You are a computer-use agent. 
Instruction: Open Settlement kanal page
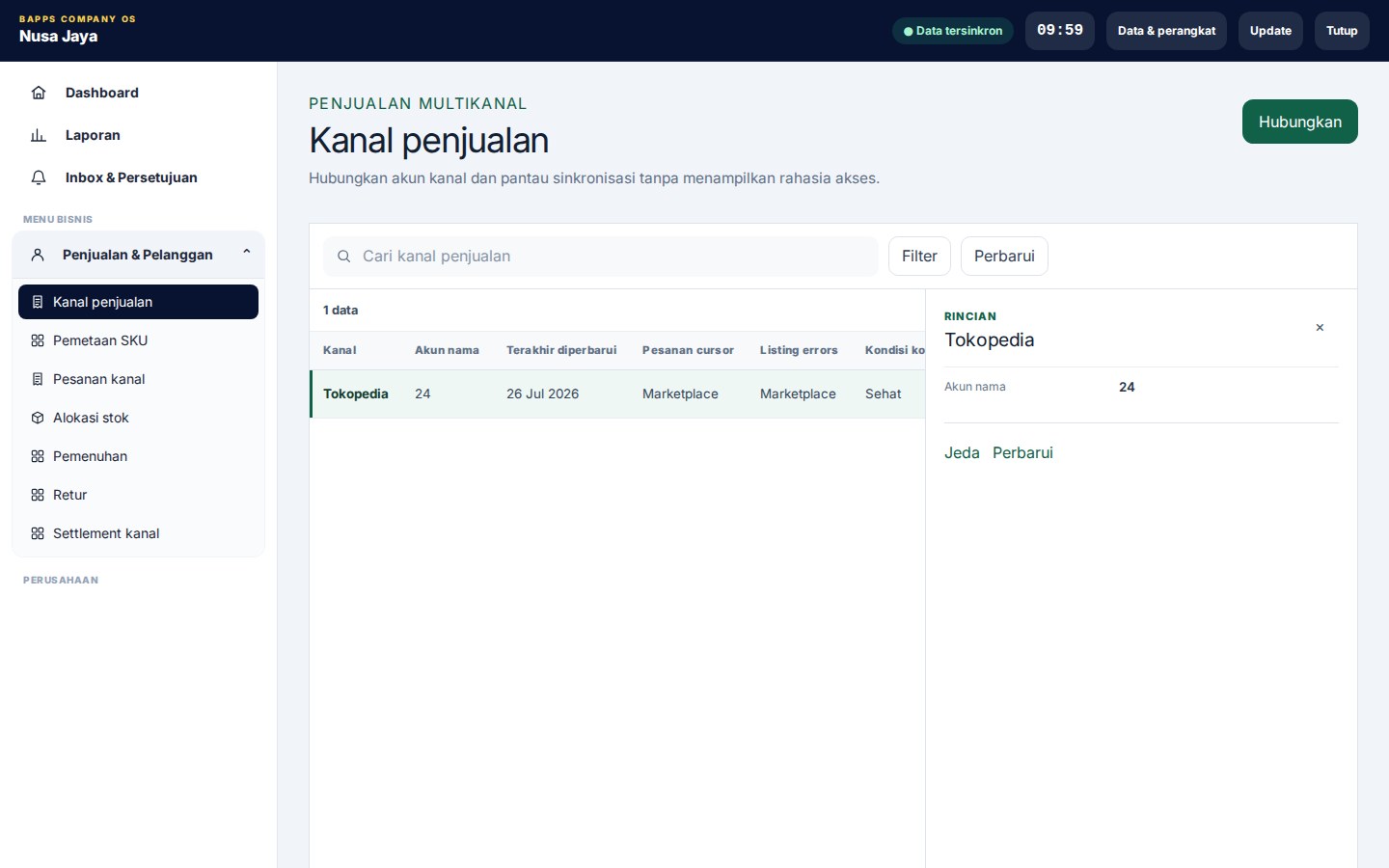tap(138, 533)
